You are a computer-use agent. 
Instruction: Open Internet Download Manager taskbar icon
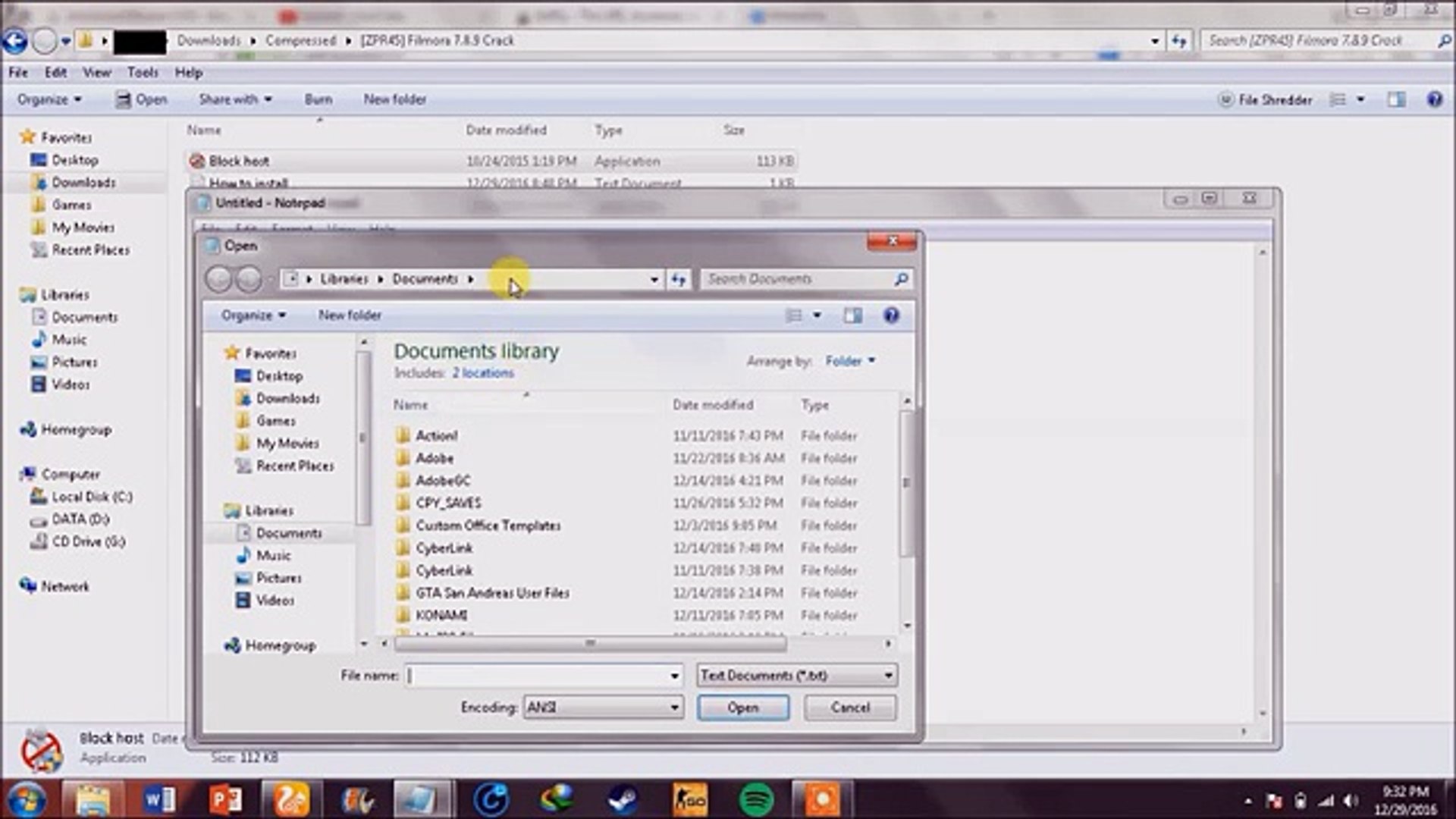557,799
